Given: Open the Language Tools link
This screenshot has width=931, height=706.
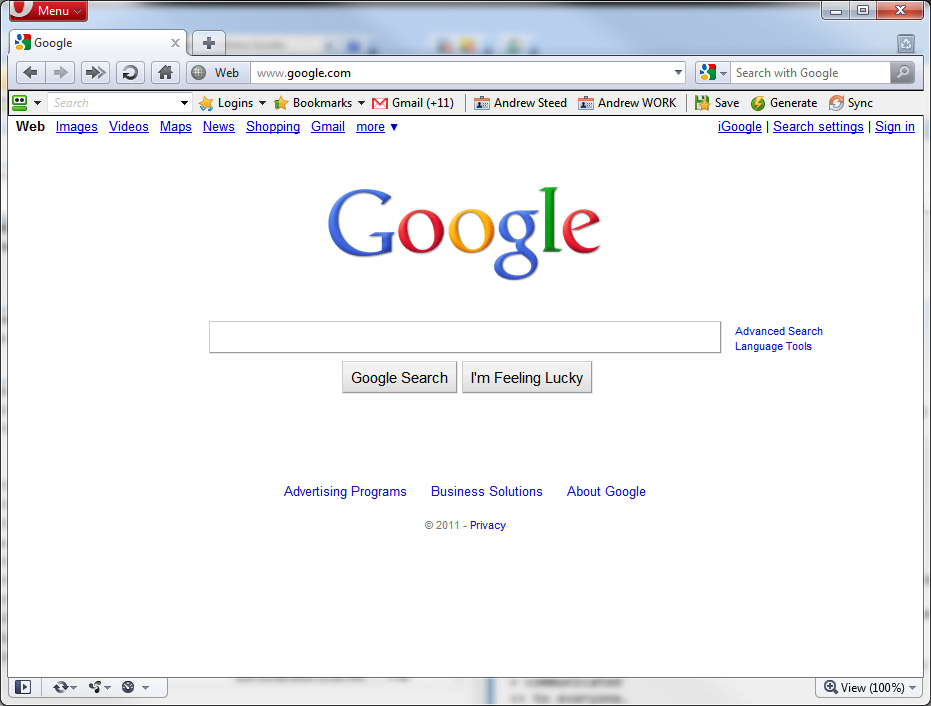Looking at the screenshot, I should 773,346.
